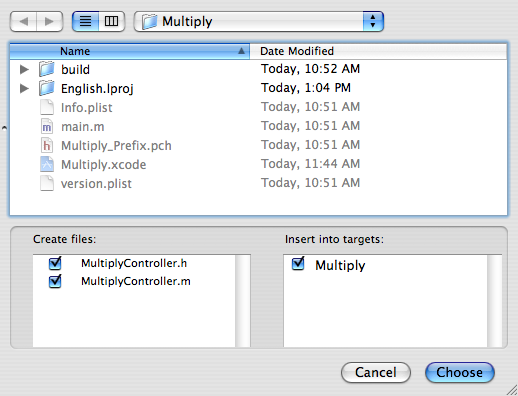Select the English.lproj folder icon
518x396 pixels.
[x=46, y=88]
